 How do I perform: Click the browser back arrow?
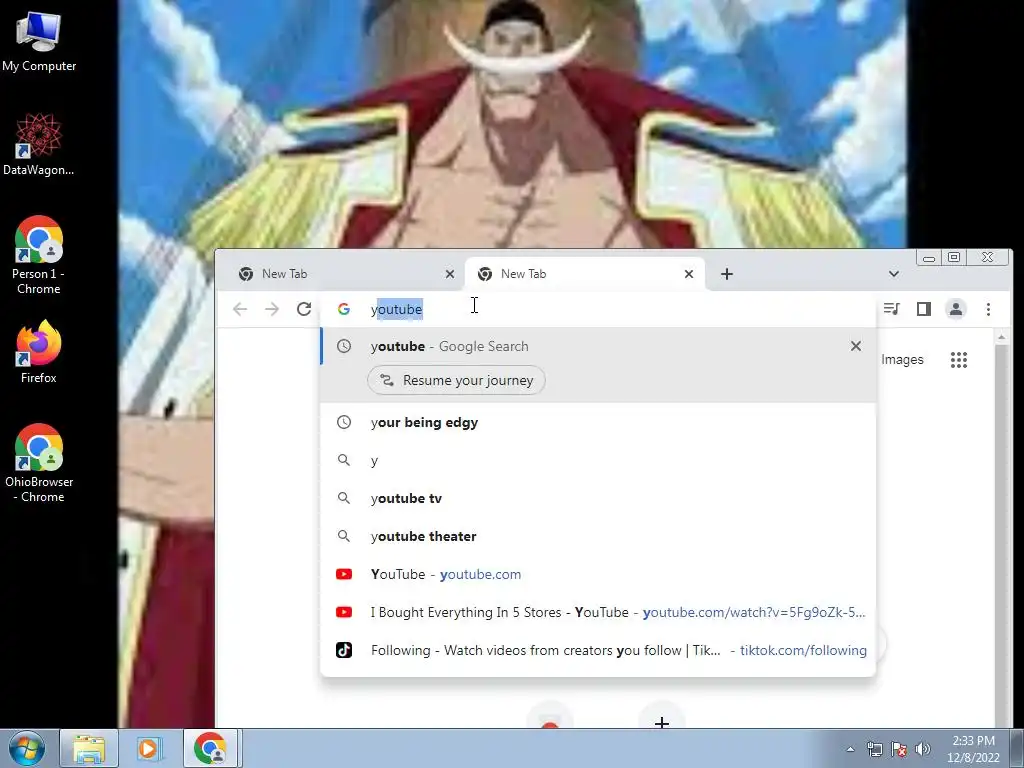[x=240, y=309]
